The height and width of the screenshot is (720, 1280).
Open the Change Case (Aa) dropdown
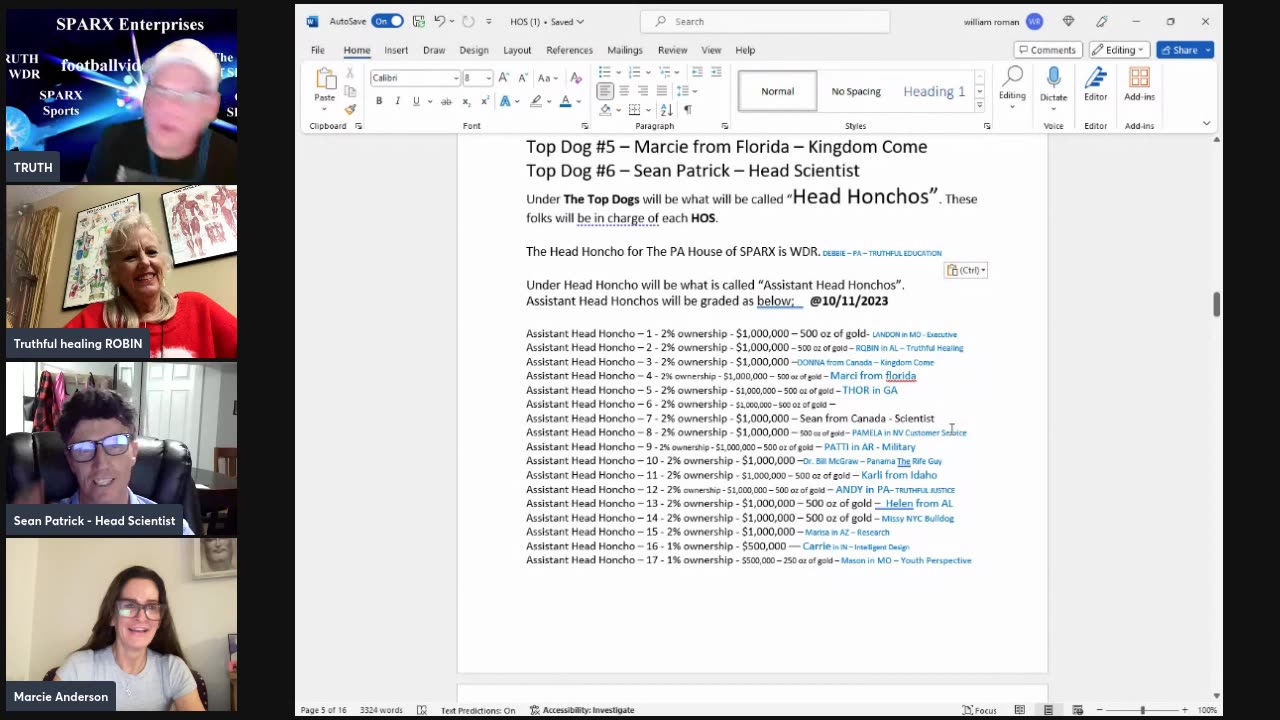click(548, 78)
